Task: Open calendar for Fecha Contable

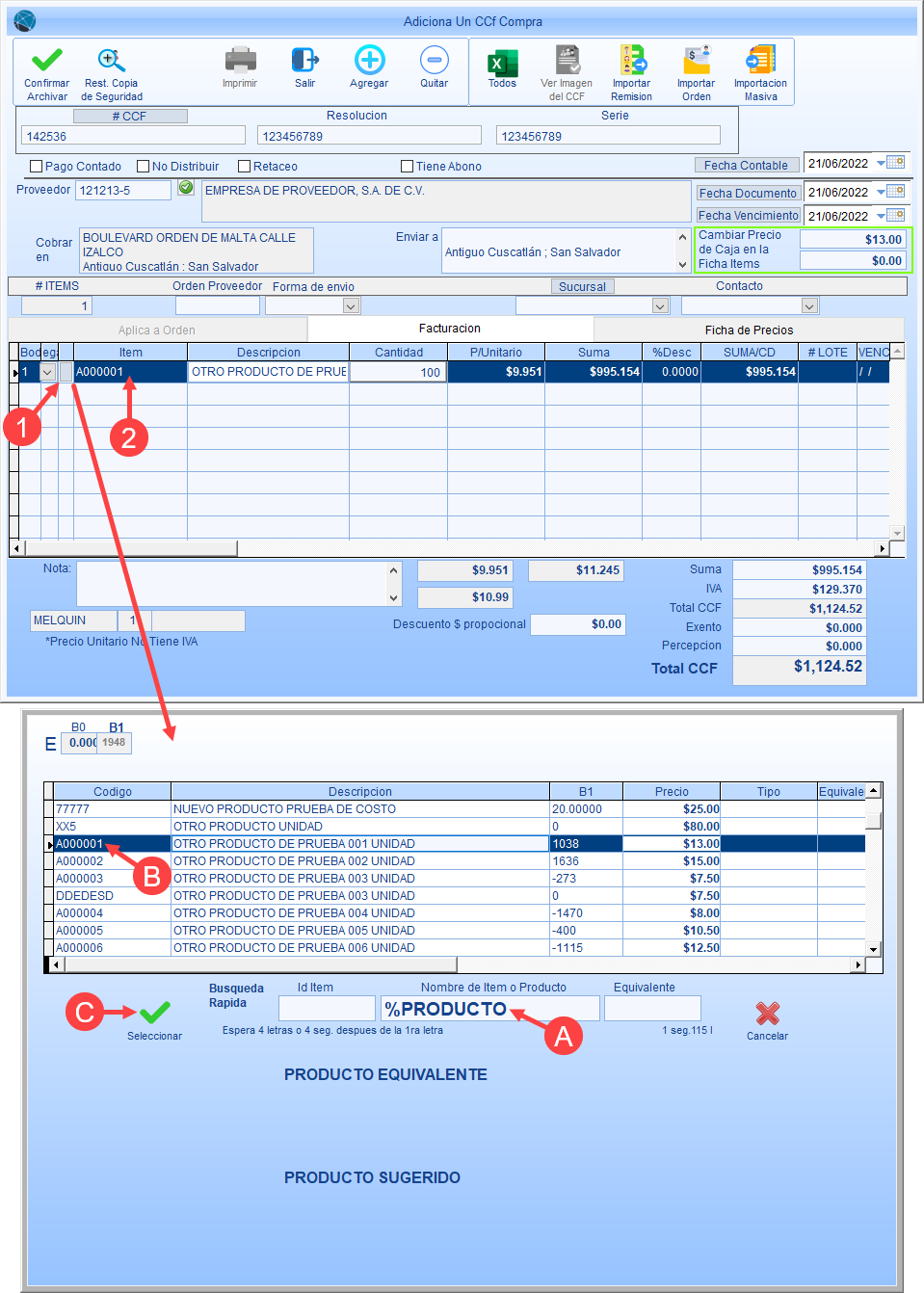Action: 896,162
